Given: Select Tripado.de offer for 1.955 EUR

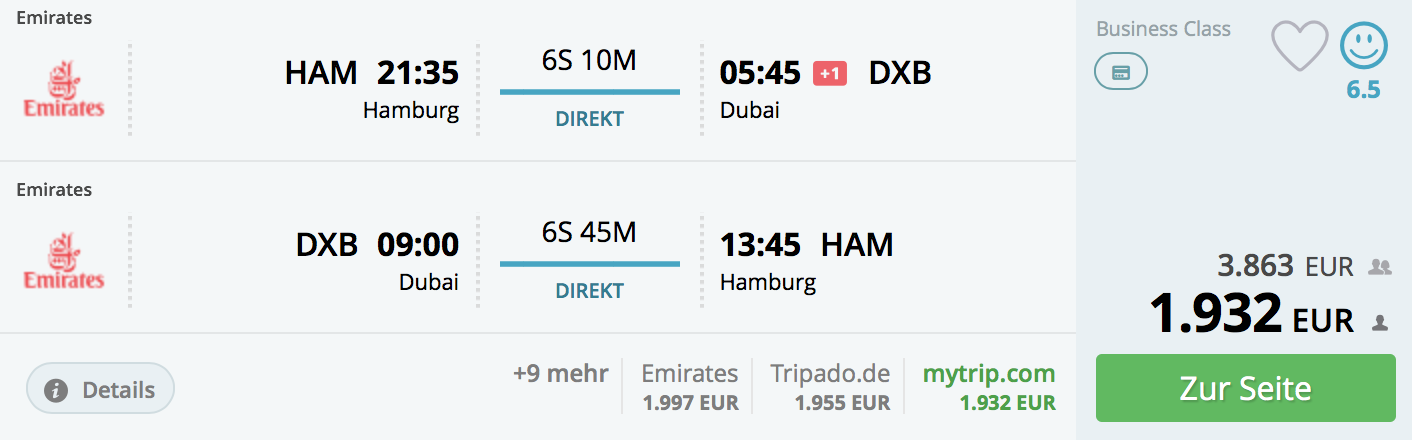Looking at the screenshot, I should tap(830, 387).
